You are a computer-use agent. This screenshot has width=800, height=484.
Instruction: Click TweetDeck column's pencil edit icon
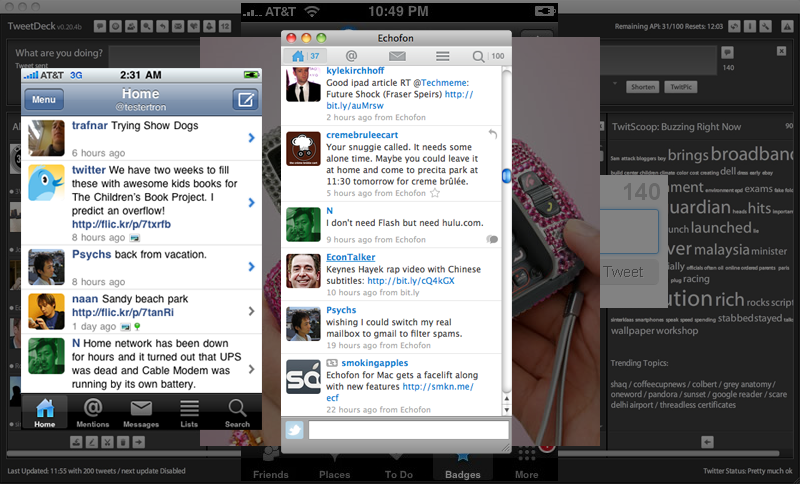tap(92, 442)
